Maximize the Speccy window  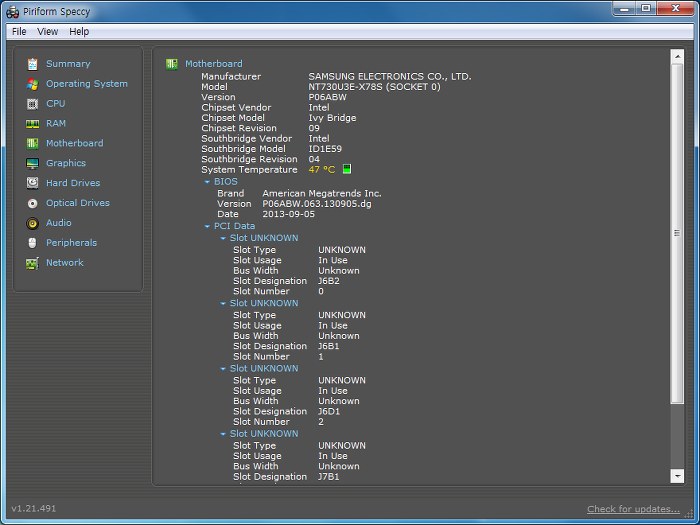click(646, 8)
